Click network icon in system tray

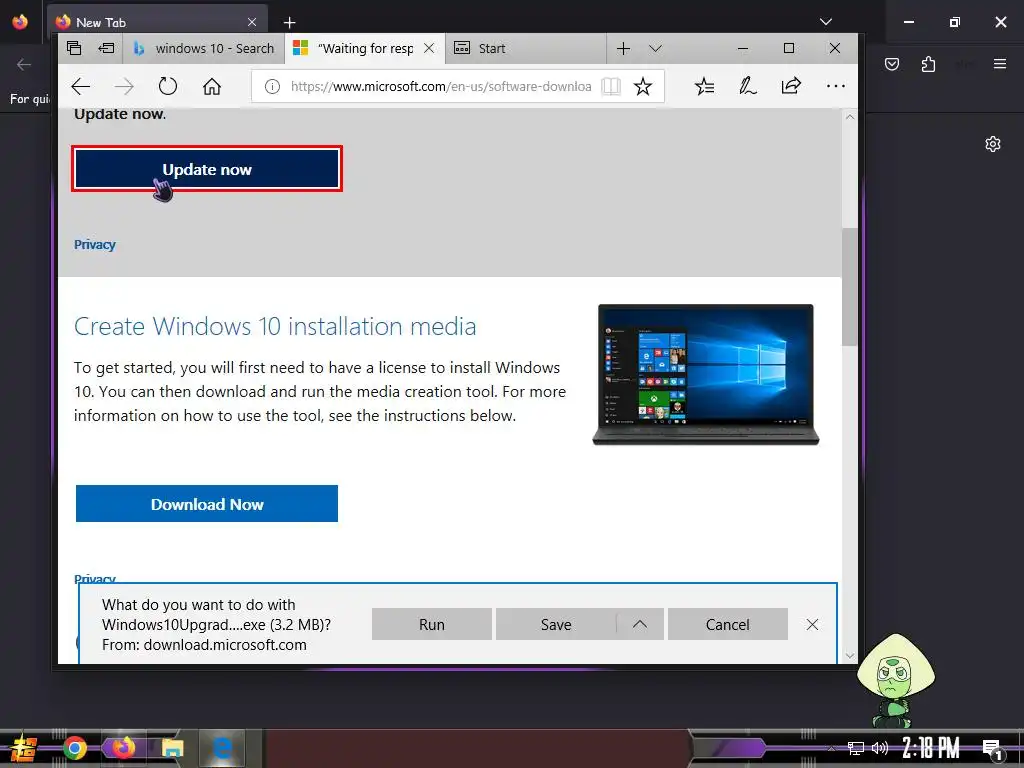(856, 748)
